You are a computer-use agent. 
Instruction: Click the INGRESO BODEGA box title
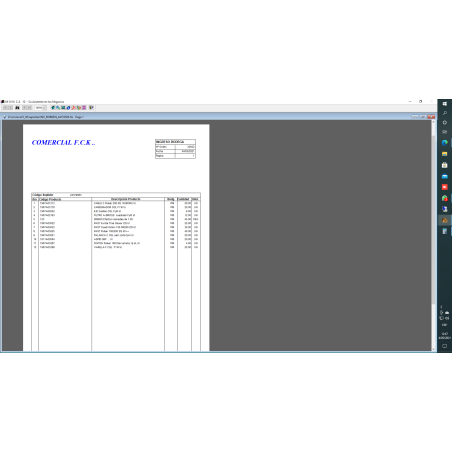[170, 142]
